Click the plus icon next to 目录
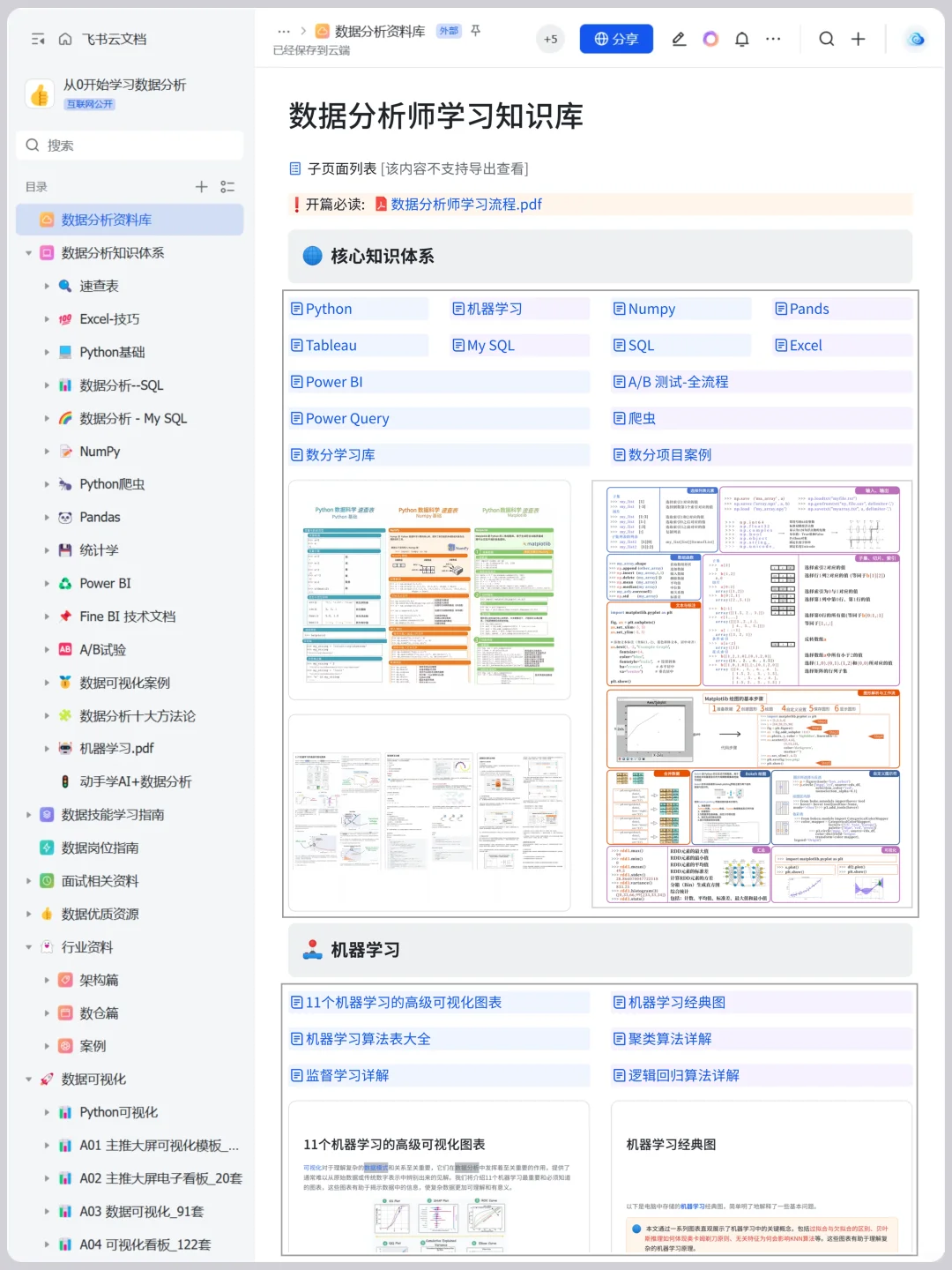The height and width of the screenshot is (1270, 952). point(201,187)
